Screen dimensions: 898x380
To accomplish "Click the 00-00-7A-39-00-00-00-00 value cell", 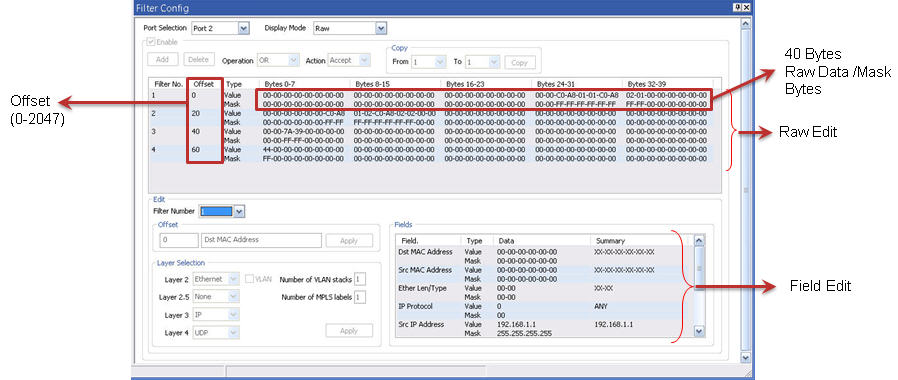I will tap(304, 132).
